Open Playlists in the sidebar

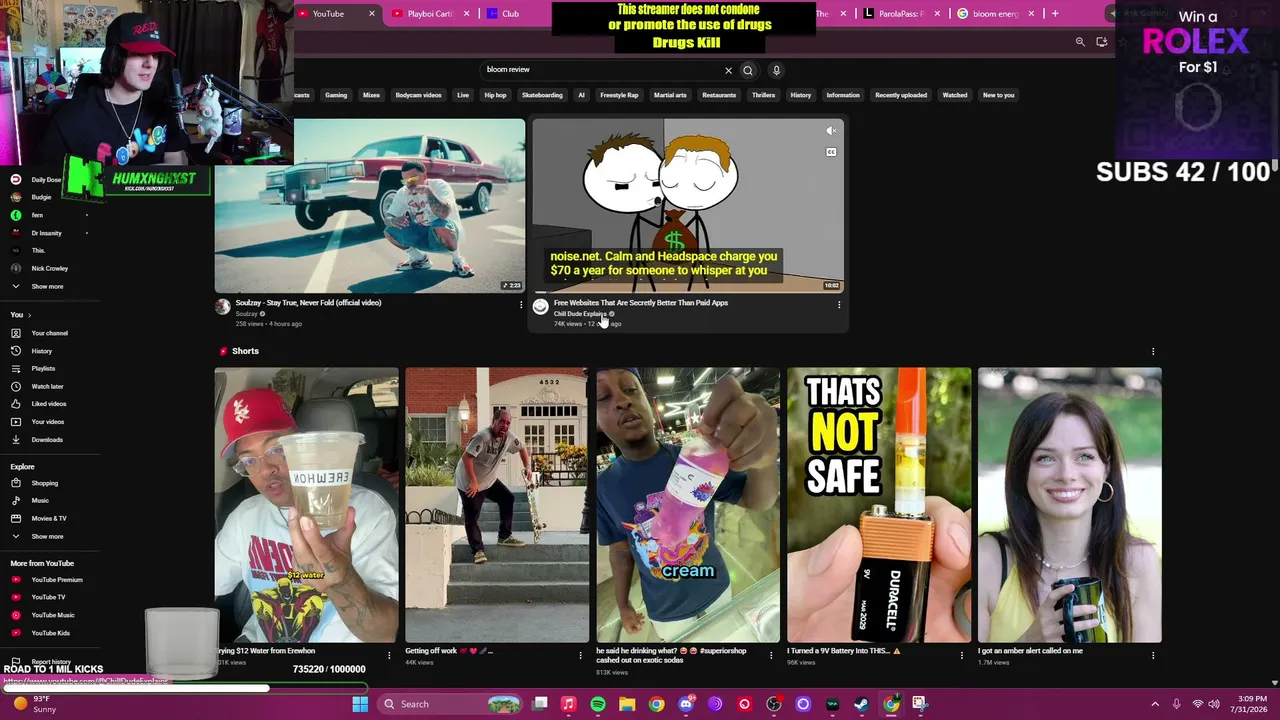pos(43,369)
